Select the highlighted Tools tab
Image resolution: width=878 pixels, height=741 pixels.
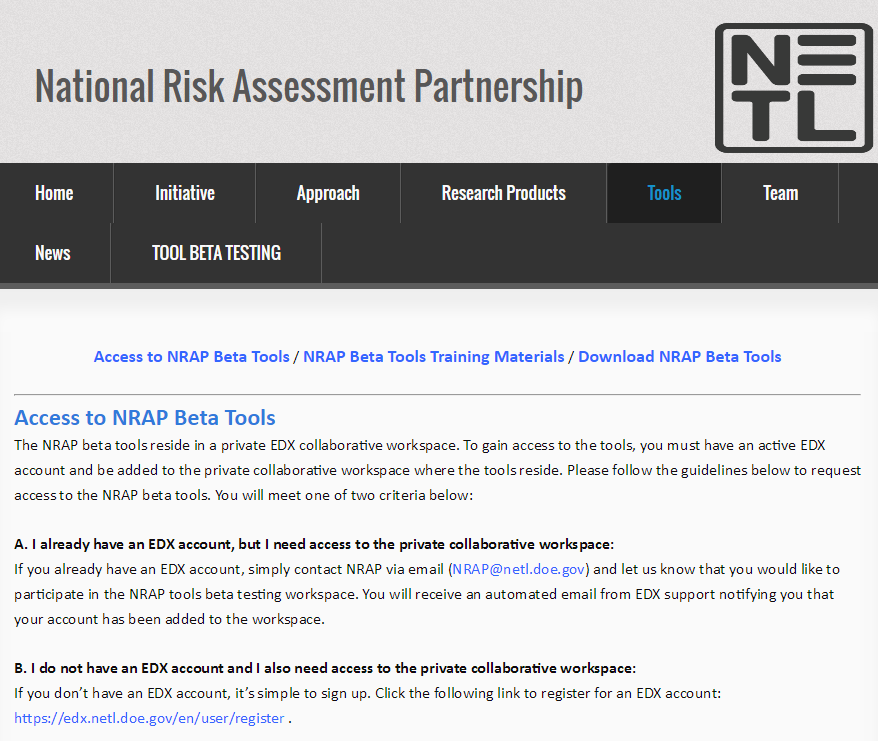point(663,193)
